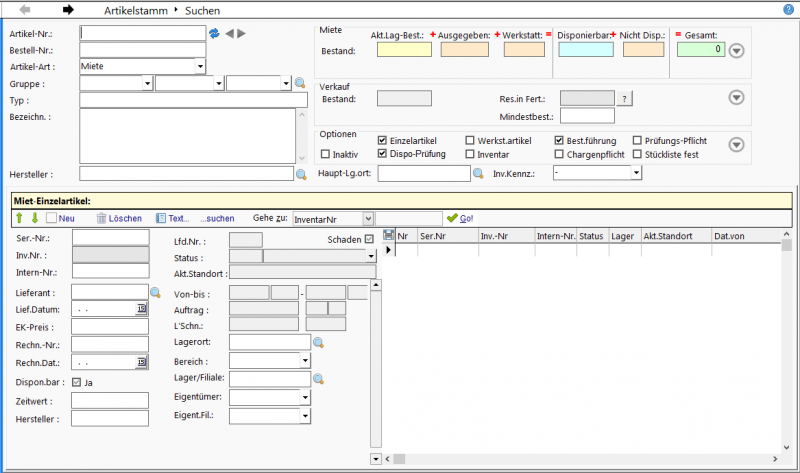Enable the Inaktiv checkbox
Image resolution: width=800 pixels, height=473 pixels.
click(325, 154)
